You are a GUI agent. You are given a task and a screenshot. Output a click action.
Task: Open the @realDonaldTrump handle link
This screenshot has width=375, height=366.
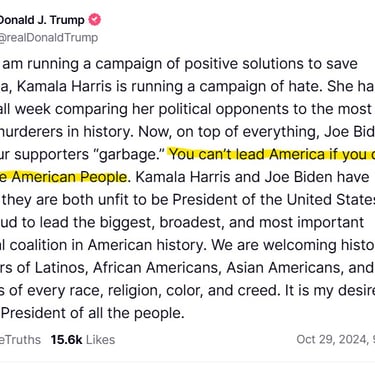click(49, 37)
